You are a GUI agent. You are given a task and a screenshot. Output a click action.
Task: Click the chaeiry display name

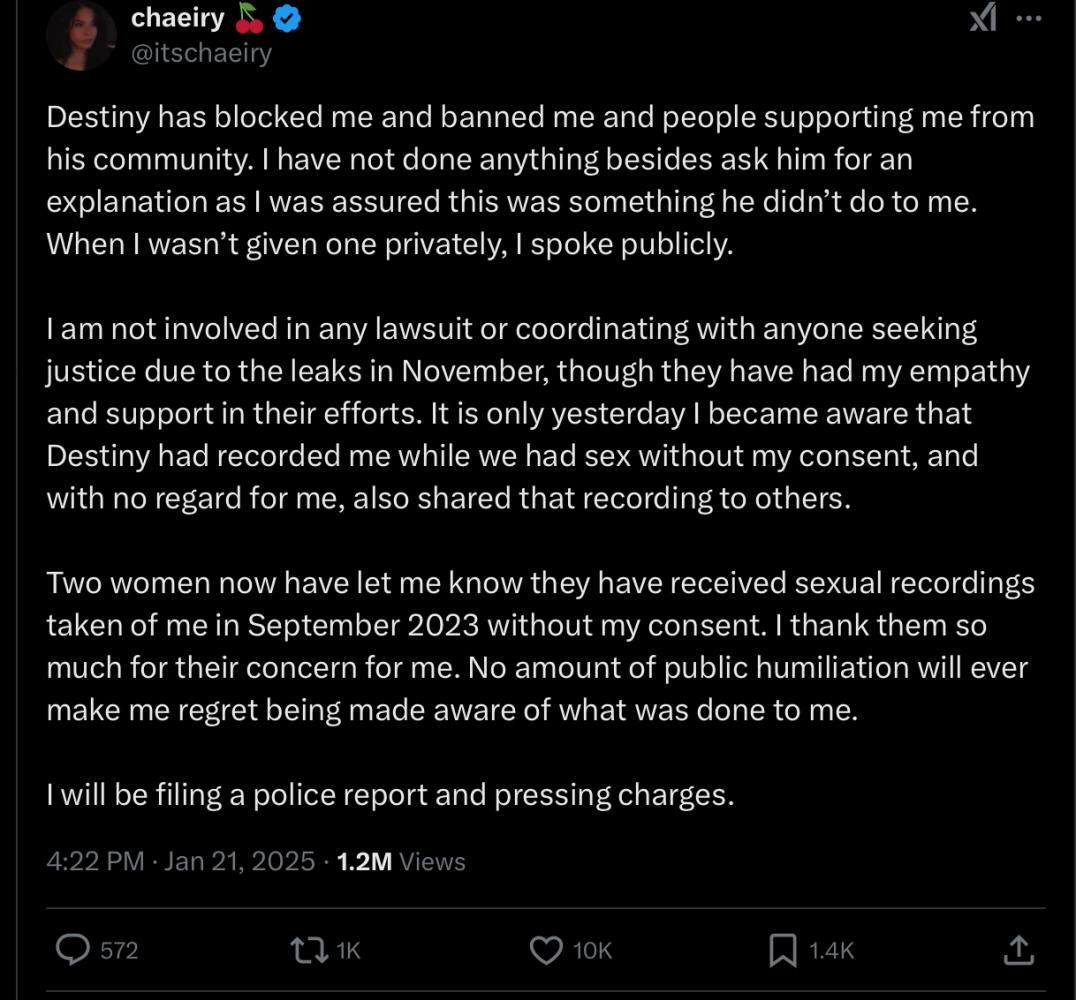178,18
